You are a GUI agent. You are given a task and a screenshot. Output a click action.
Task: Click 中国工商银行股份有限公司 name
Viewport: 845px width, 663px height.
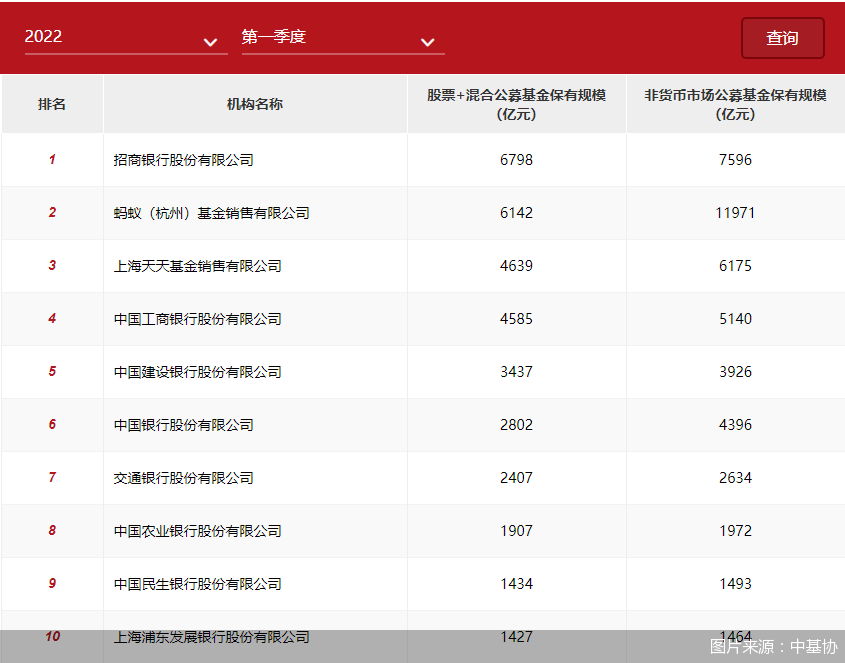(x=198, y=319)
